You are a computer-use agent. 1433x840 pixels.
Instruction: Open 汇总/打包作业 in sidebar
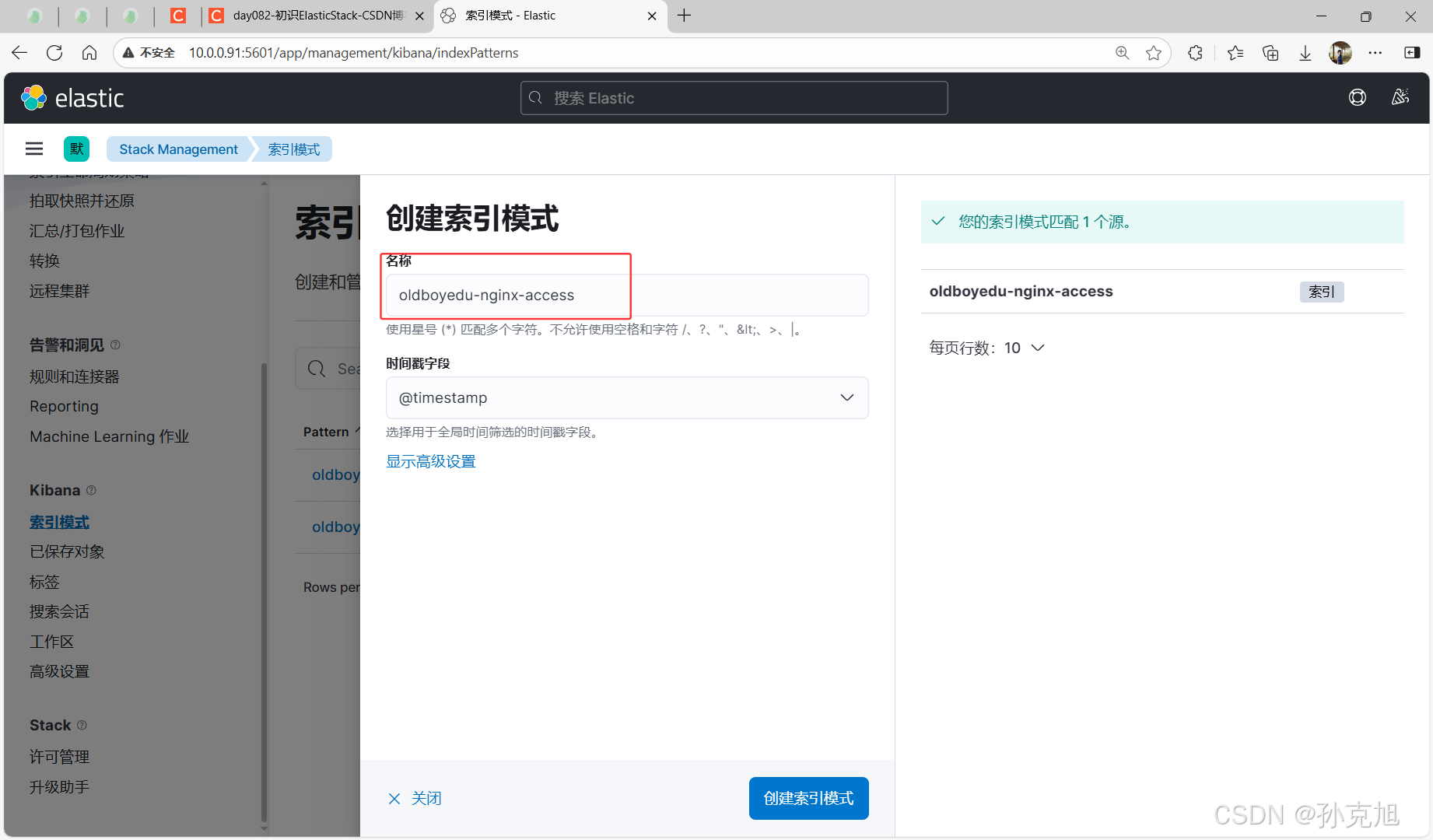point(76,231)
